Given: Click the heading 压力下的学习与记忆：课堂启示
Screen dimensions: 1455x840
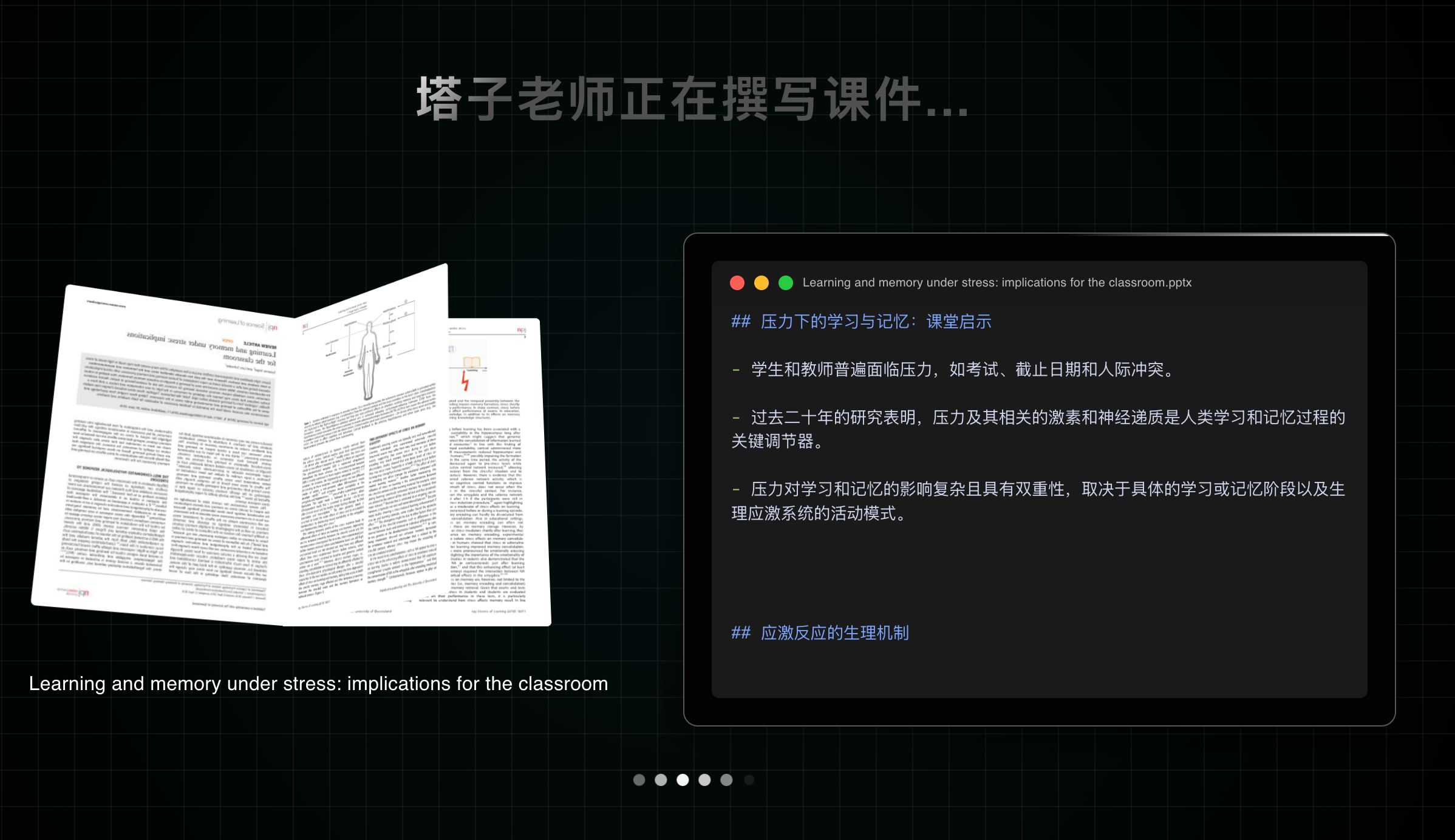Looking at the screenshot, I should [x=861, y=322].
